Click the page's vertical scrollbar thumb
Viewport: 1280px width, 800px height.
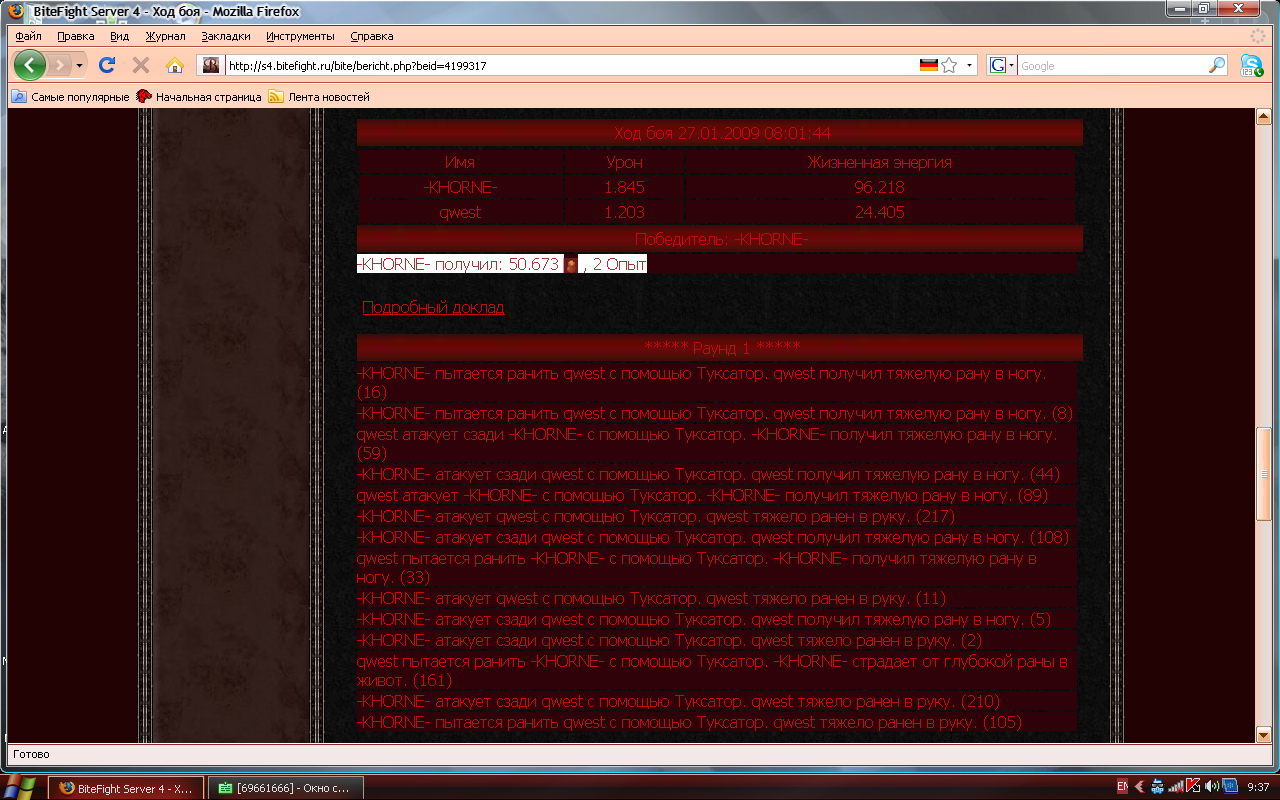tap(1264, 473)
